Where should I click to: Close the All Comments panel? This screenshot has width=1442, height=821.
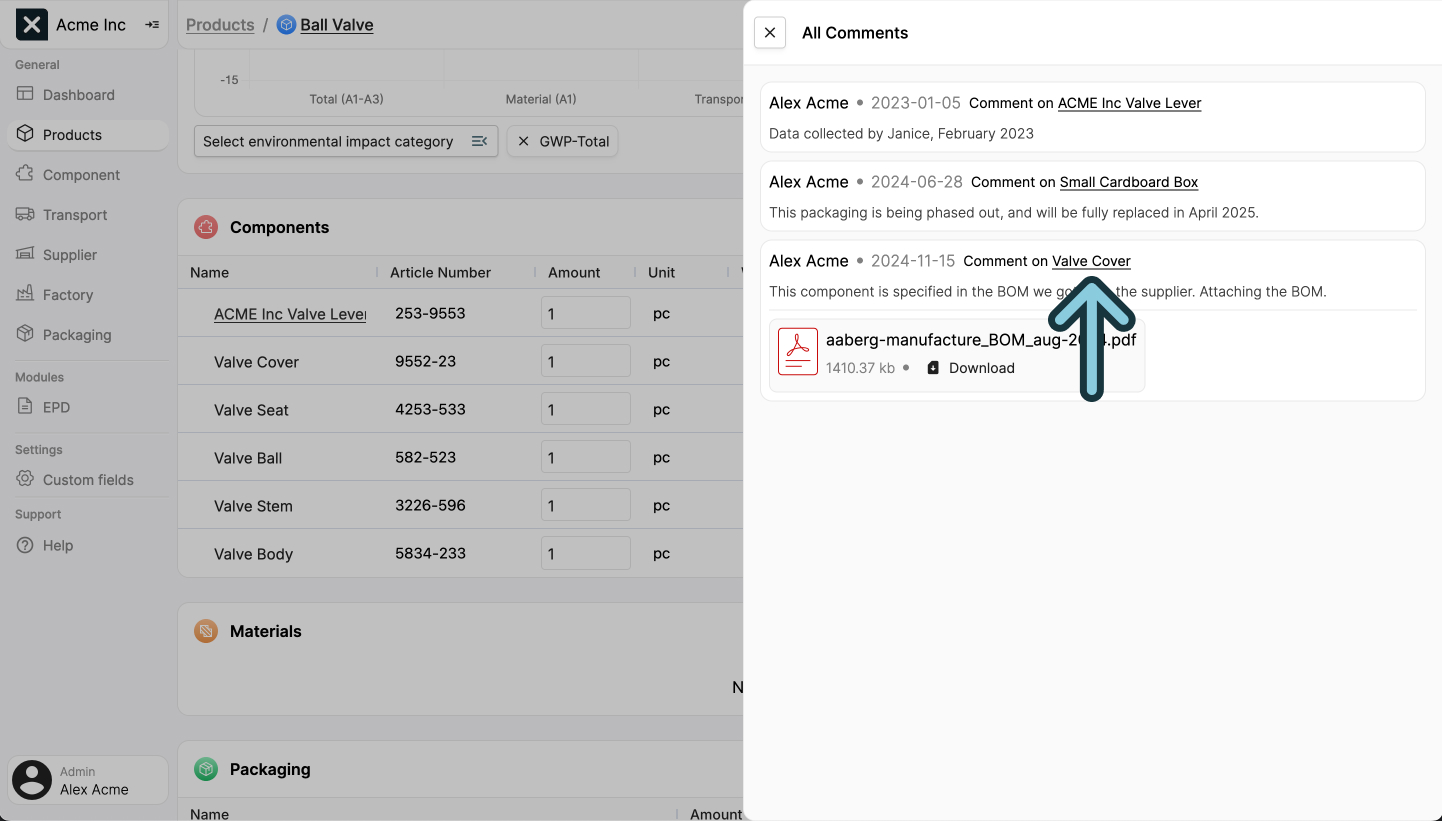coord(769,33)
